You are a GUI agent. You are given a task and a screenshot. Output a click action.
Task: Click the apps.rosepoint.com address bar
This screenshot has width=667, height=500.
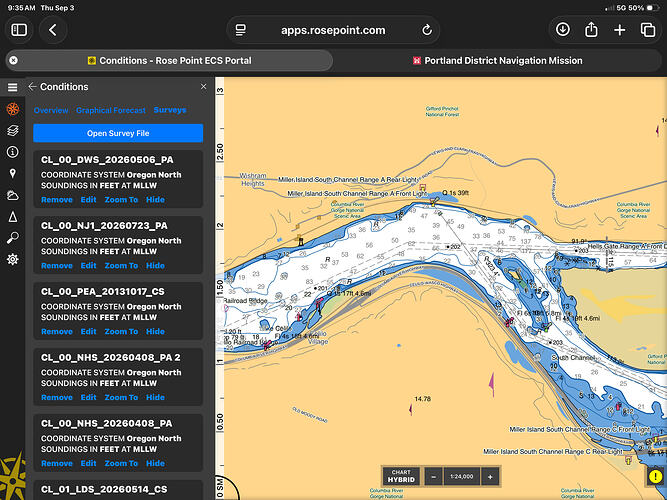click(x=333, y=30)
